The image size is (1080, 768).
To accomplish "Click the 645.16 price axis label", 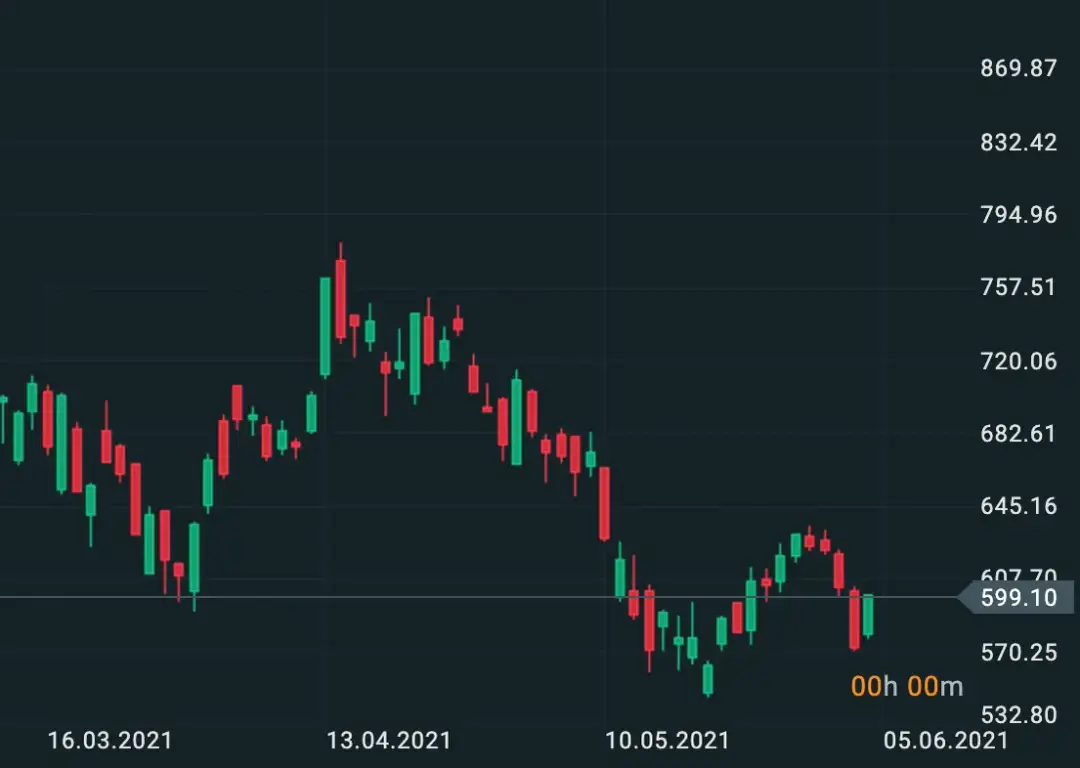I will (1019, 506).
